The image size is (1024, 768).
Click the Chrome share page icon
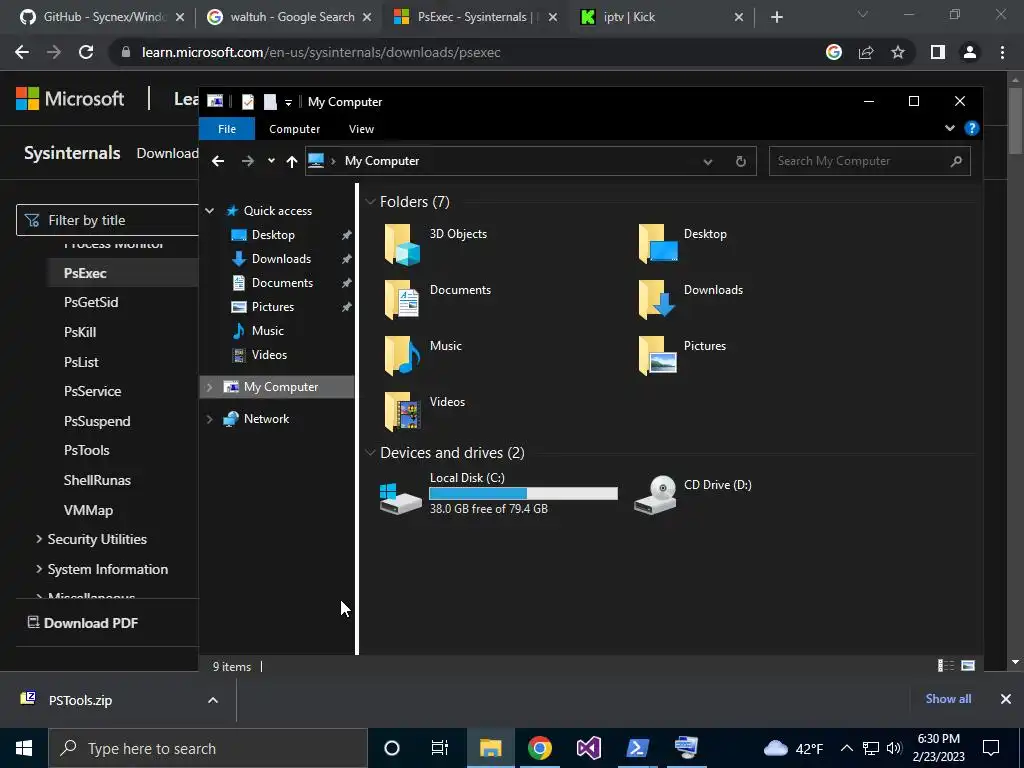click(866, 52)
